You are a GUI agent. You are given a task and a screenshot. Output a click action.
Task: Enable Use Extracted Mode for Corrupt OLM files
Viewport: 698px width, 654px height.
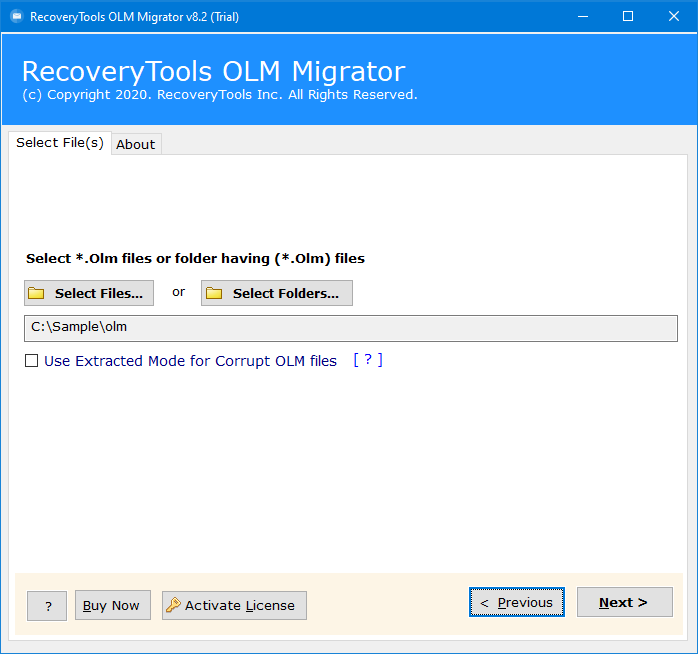point(32,361)
